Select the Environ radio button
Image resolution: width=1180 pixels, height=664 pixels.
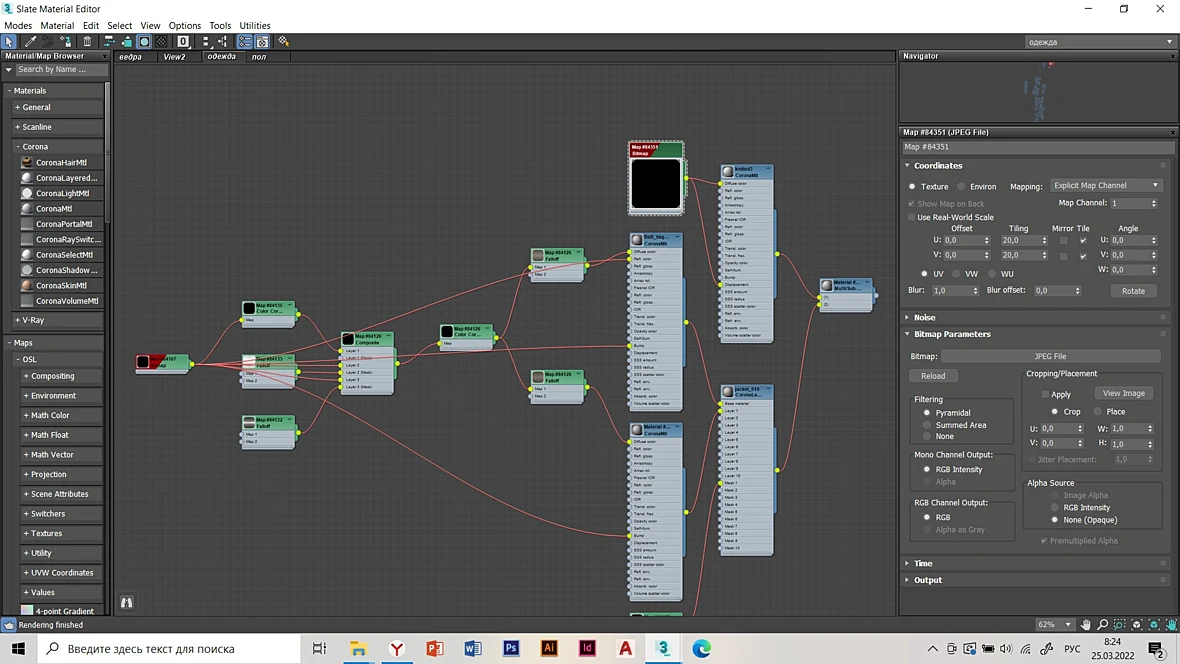pos(961,187)
